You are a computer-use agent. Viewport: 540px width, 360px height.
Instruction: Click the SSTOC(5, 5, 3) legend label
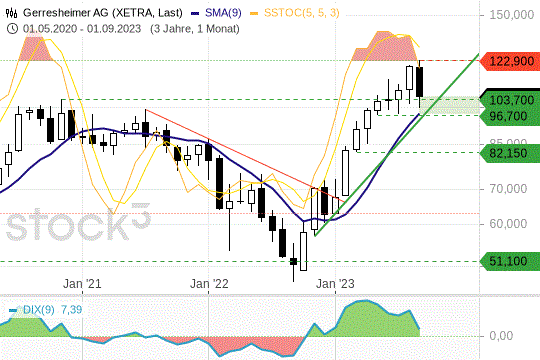point(302,13)
